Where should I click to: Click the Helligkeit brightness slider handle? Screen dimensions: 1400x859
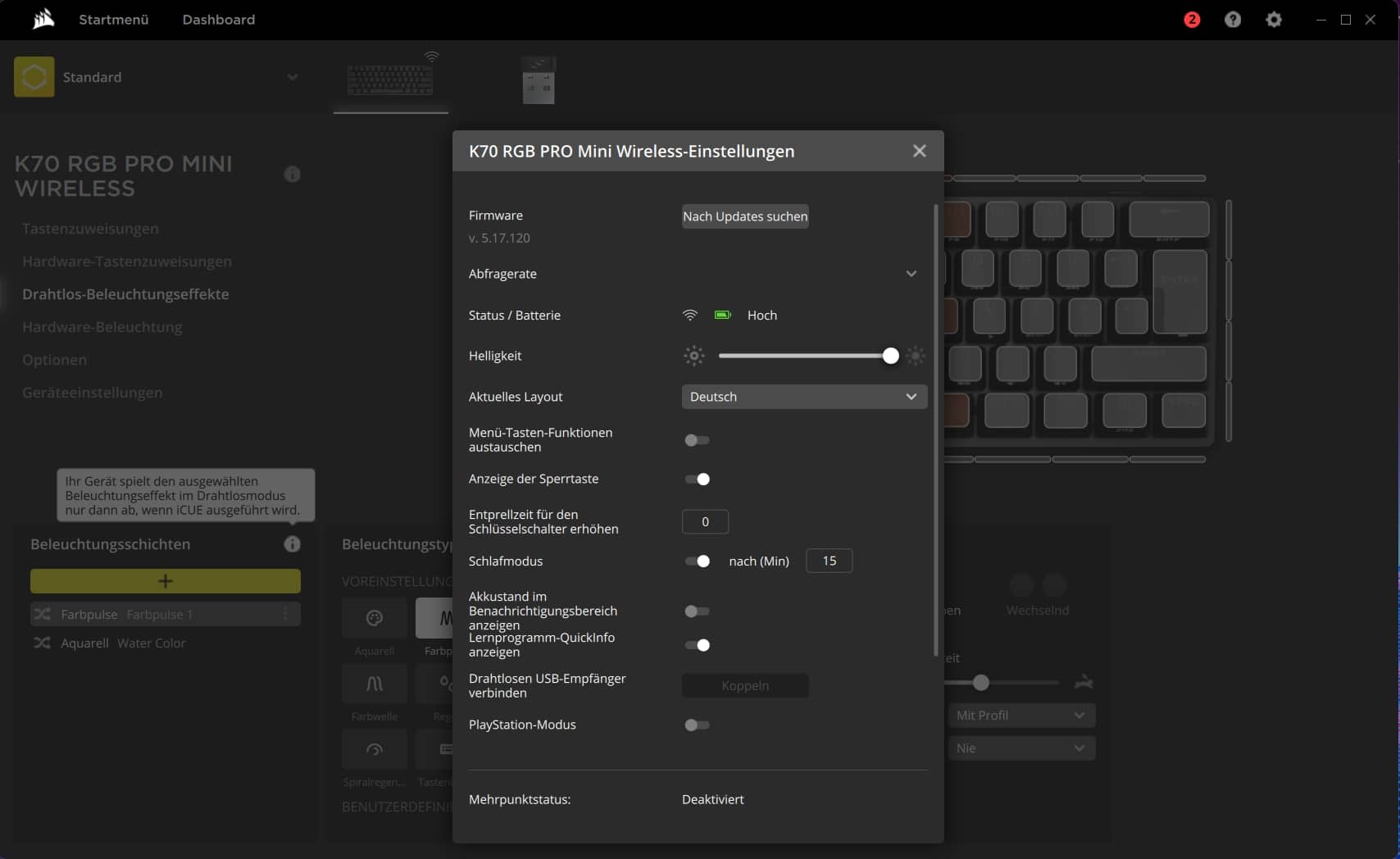click(x=890, y=356)
